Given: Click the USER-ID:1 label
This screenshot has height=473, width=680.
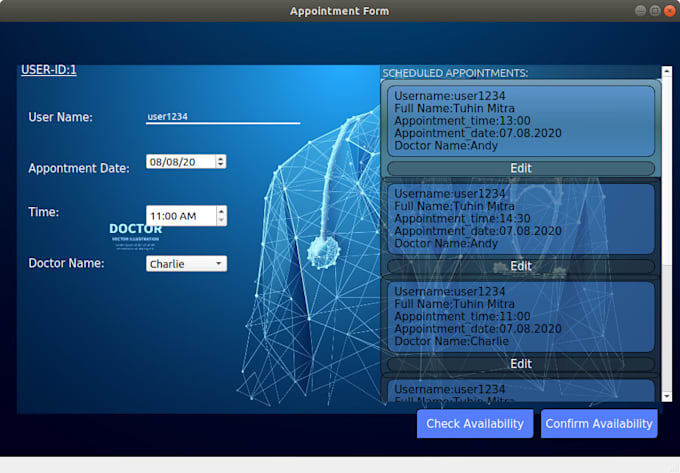Looking at the screenshot, I should point(49,70).
